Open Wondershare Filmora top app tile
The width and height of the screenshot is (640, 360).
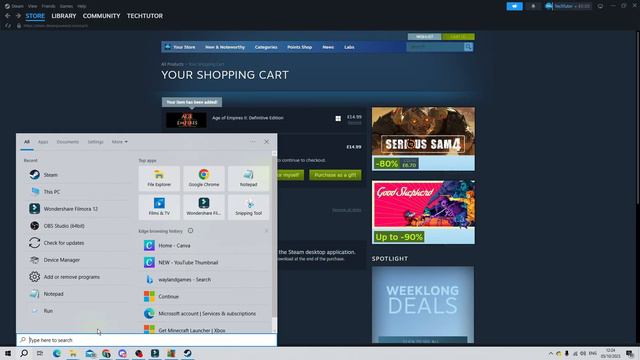pos(204,207)
